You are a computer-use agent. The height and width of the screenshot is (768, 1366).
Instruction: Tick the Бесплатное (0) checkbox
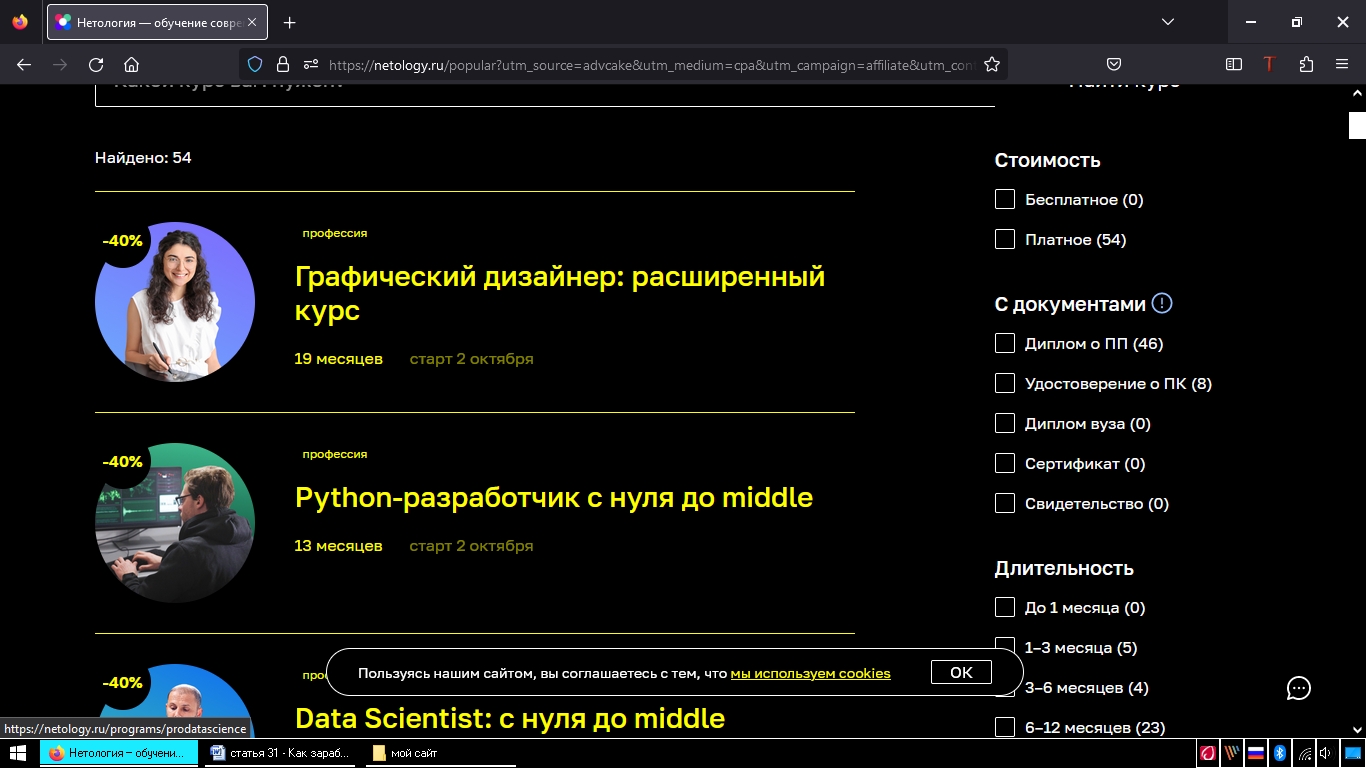point(1005,199)
